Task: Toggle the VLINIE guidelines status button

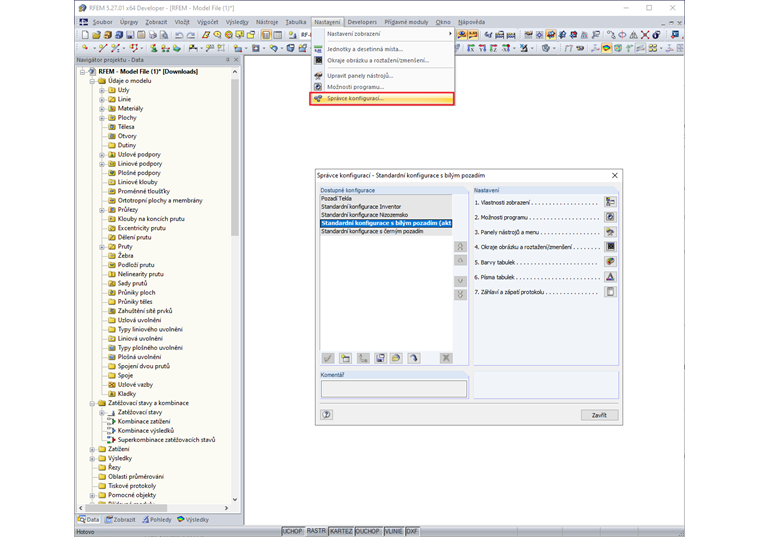Action: [x=393, y=531]
